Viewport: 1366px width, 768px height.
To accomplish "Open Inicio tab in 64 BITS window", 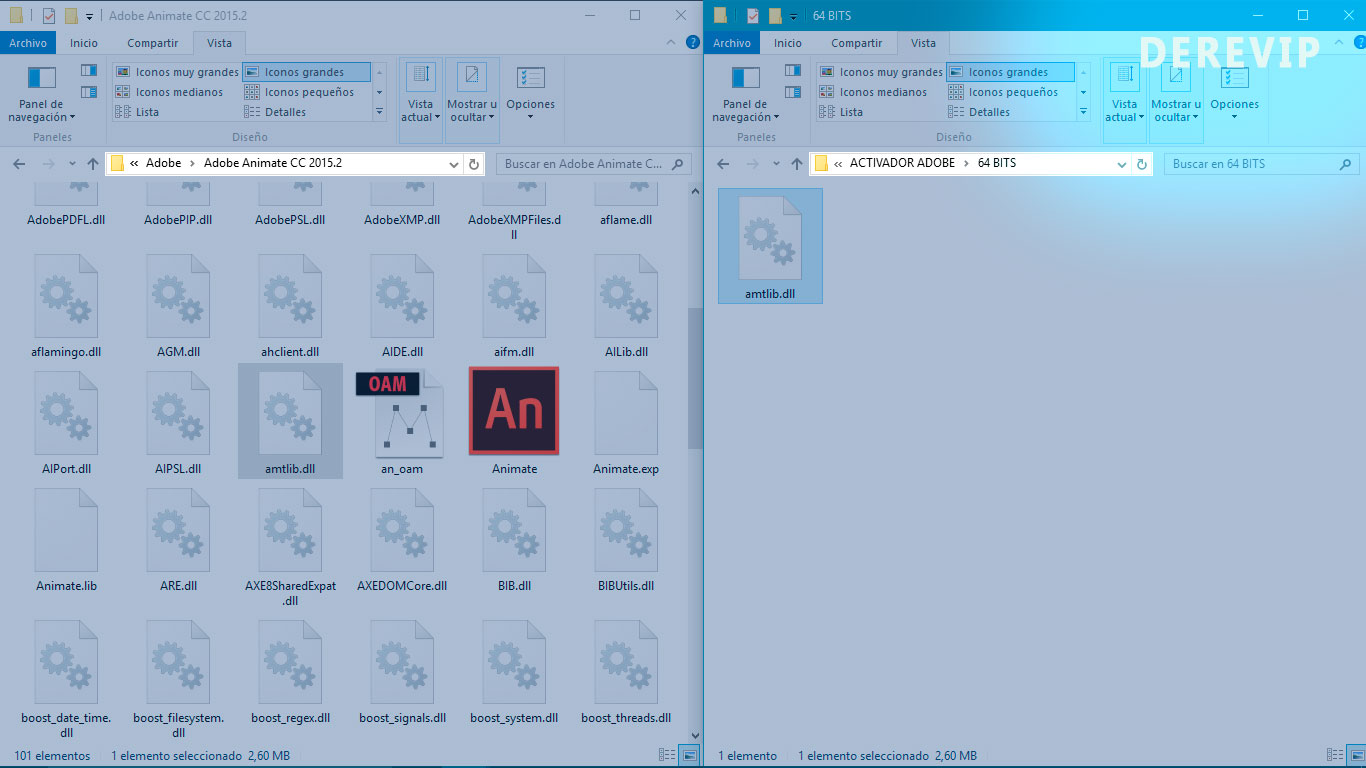I will 788,43.
